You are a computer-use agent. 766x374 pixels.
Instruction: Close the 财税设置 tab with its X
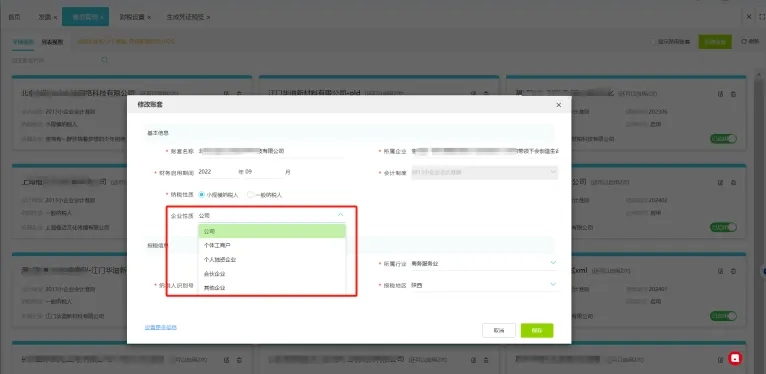tap(149, 17)
